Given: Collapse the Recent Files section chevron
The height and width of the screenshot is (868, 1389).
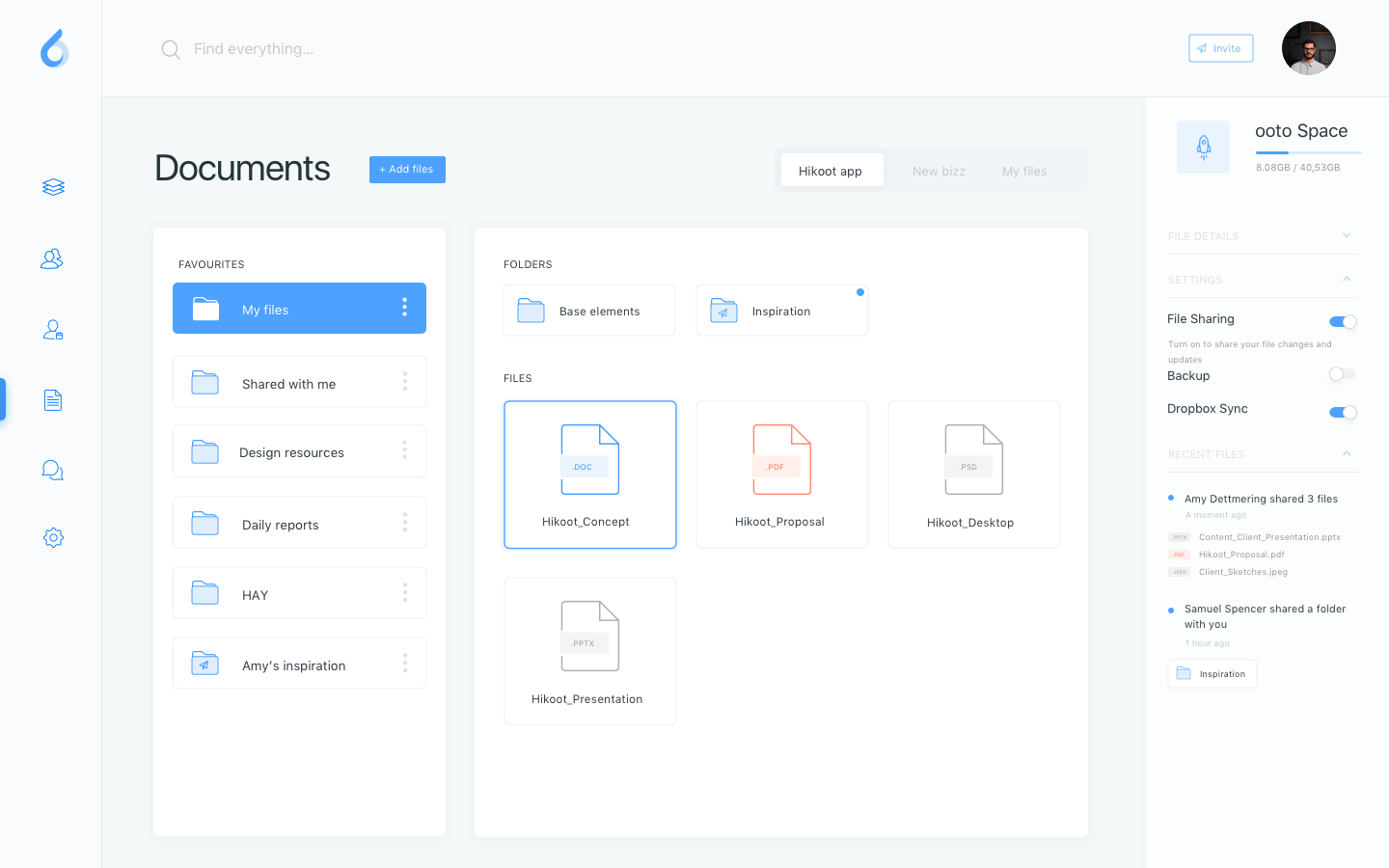Looking at the screenshot, I should click(1347, 453).
